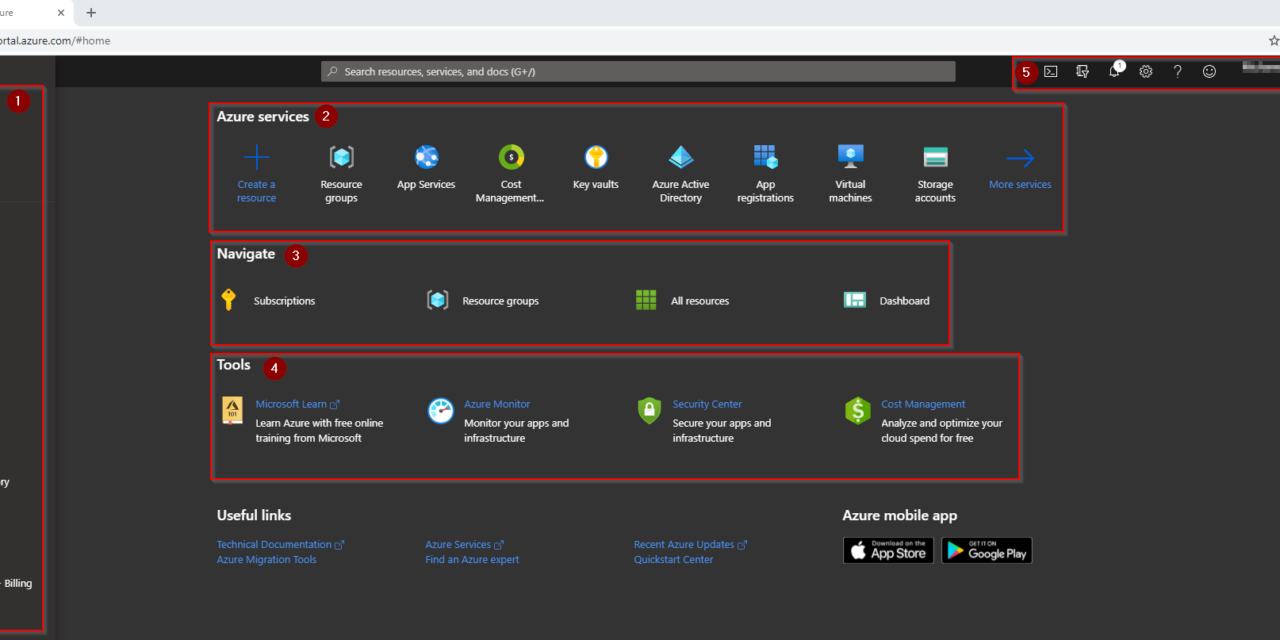Open Dashboard in the Navigate section
This screenshot has width=1280, height=640.
904,301
